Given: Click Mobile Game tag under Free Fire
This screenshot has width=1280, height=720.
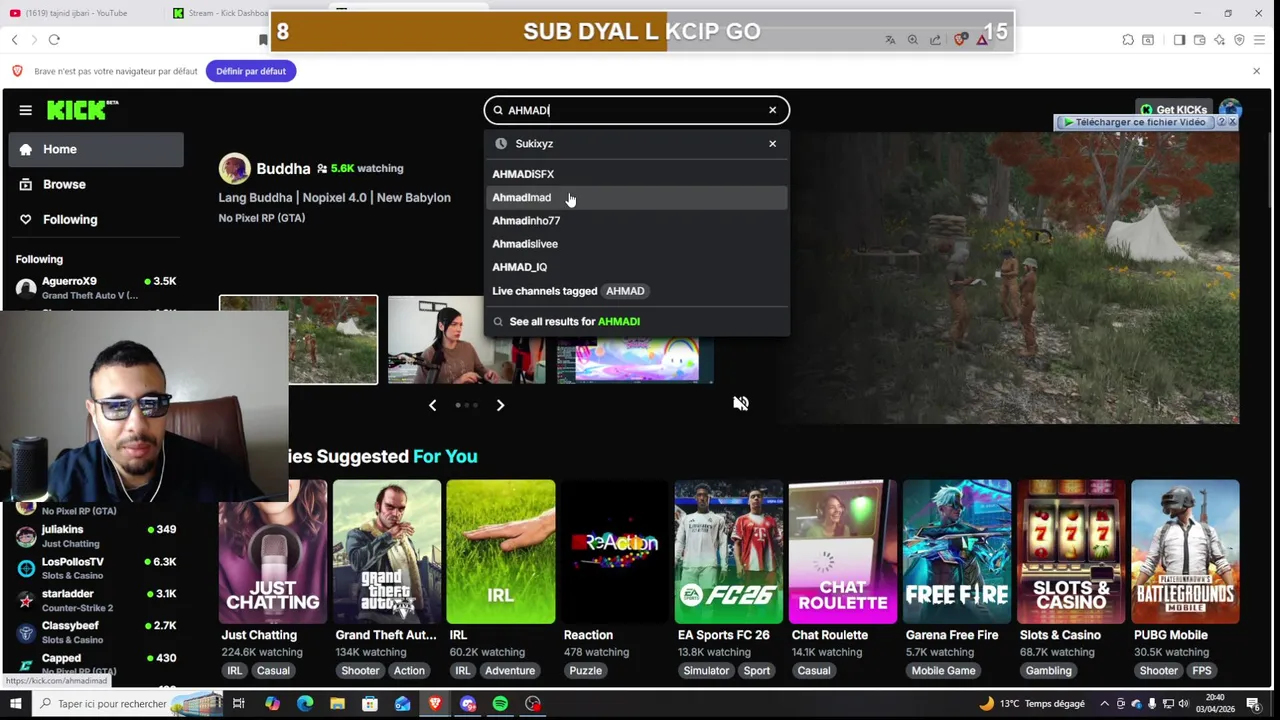Looking at the screenshot, I should (943, 671).
